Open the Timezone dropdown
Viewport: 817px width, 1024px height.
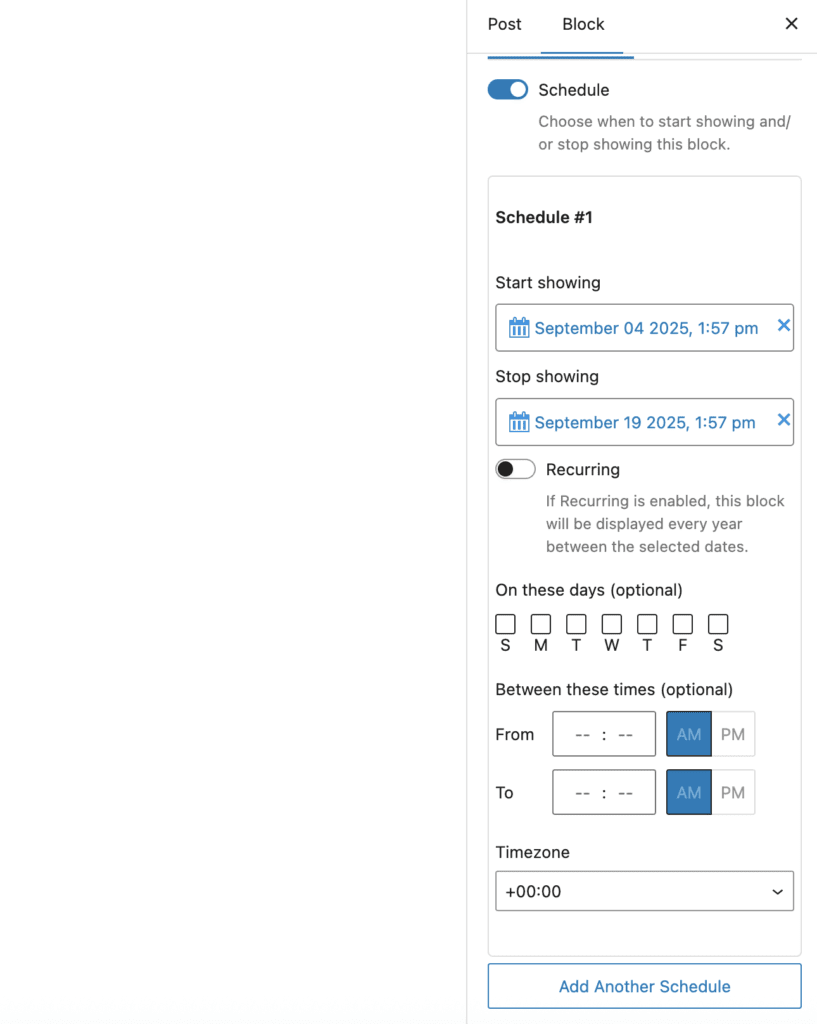[x=644, y=891]
